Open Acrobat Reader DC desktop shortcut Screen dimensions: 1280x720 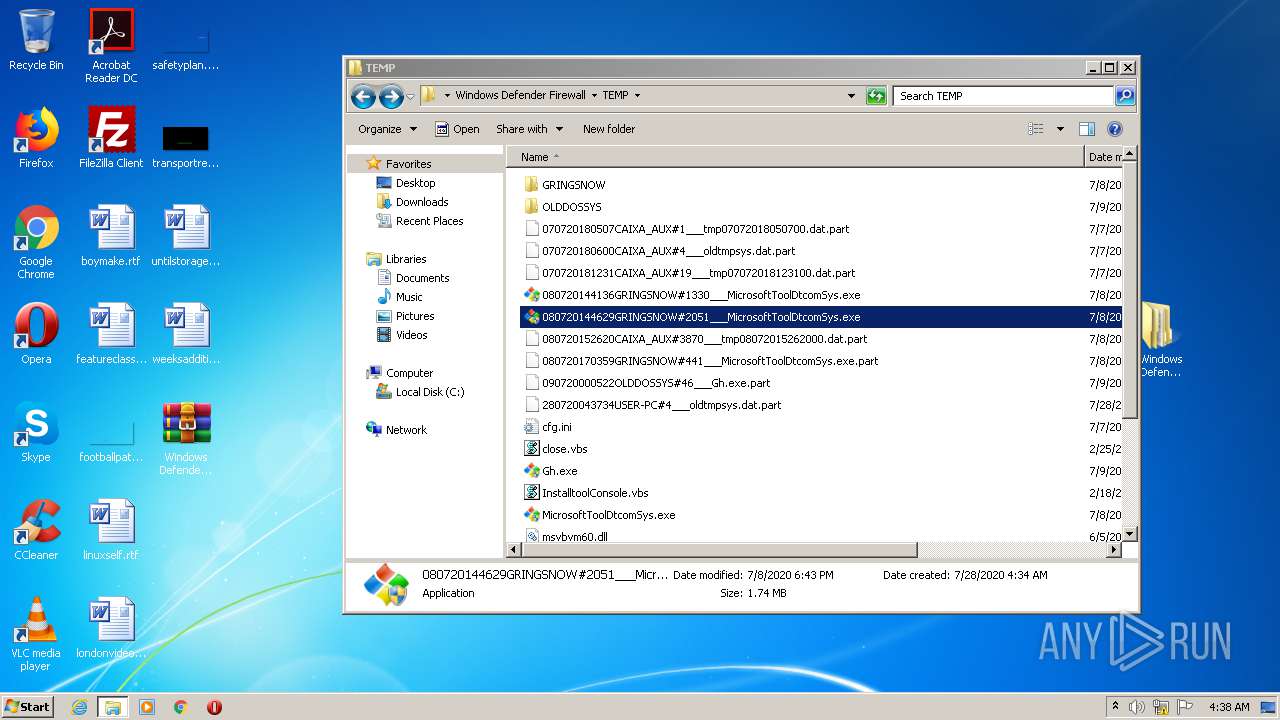[x=111, y=46]
